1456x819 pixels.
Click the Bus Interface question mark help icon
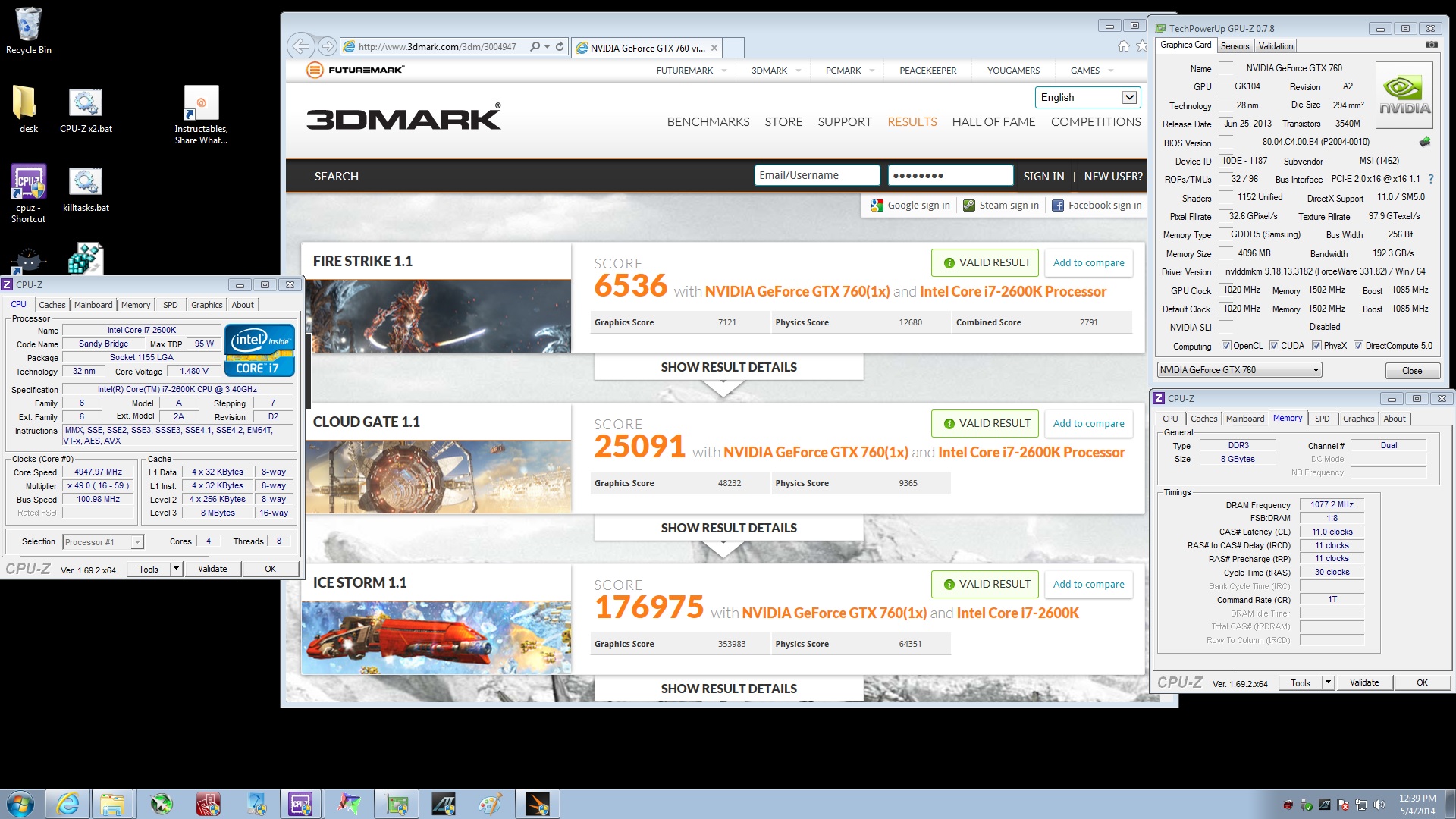[1431, 179]
